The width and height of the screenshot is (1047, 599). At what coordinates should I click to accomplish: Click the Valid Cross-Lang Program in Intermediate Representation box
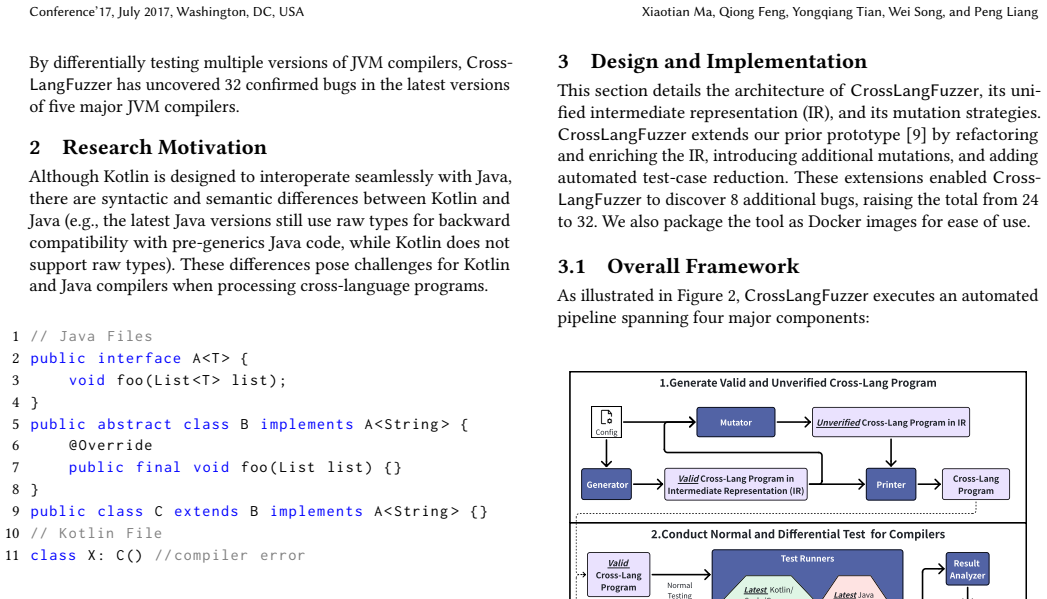736,484
